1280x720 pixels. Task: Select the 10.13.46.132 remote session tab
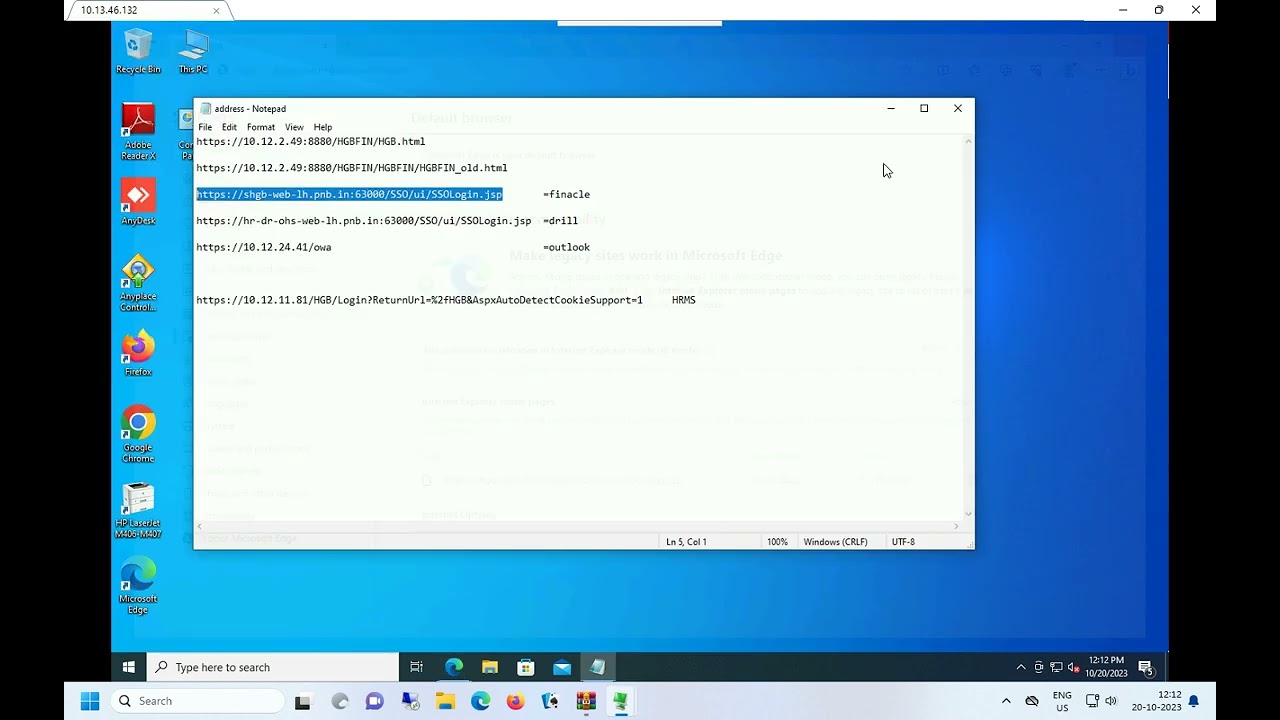[x=148, y=10]
